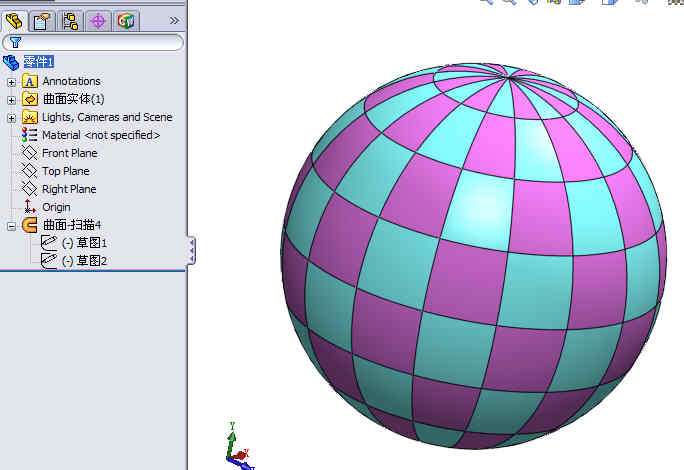Screen dimensions: 684x470
Task: Click the Front Plane icon
Action: point(30,153)
